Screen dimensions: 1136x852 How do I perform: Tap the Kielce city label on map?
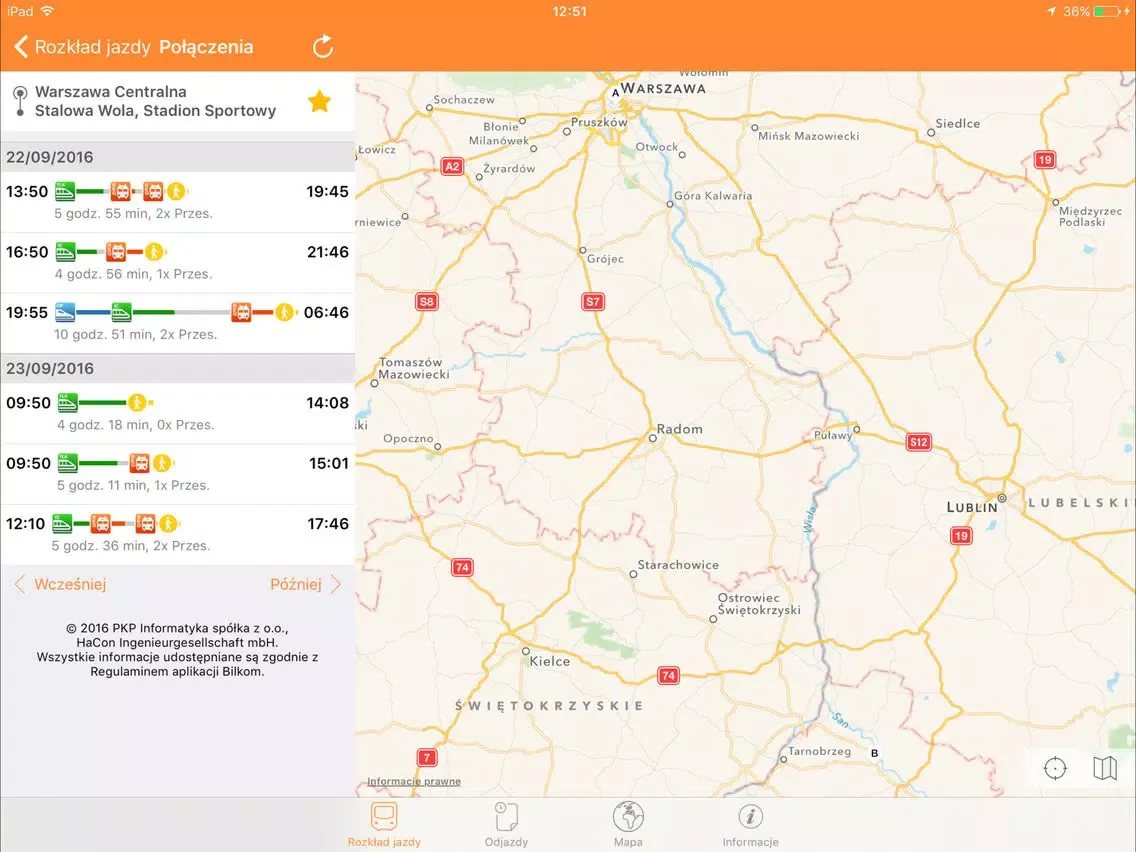(x=550, y=661)
